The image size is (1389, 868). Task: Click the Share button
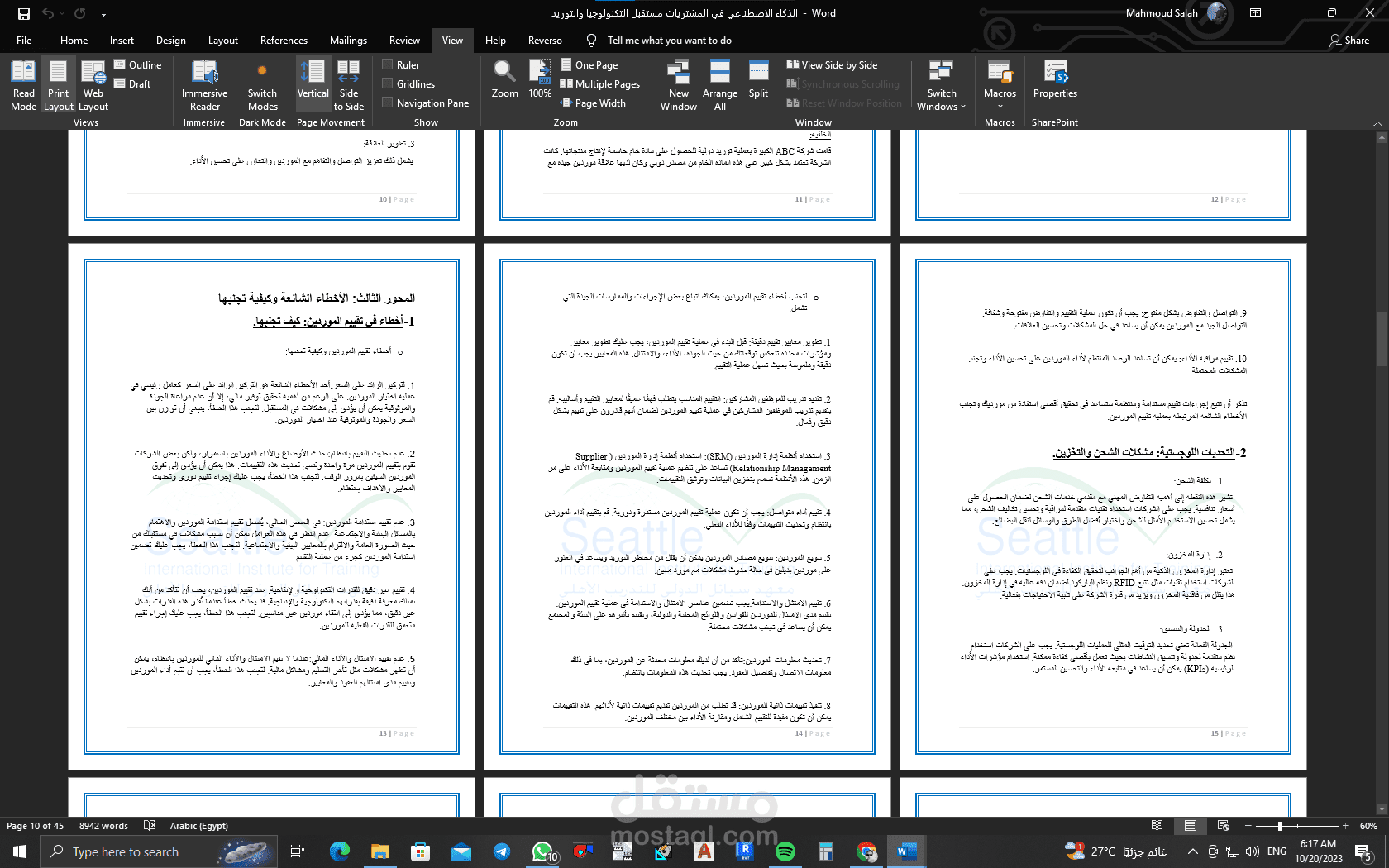[1349, 40]
